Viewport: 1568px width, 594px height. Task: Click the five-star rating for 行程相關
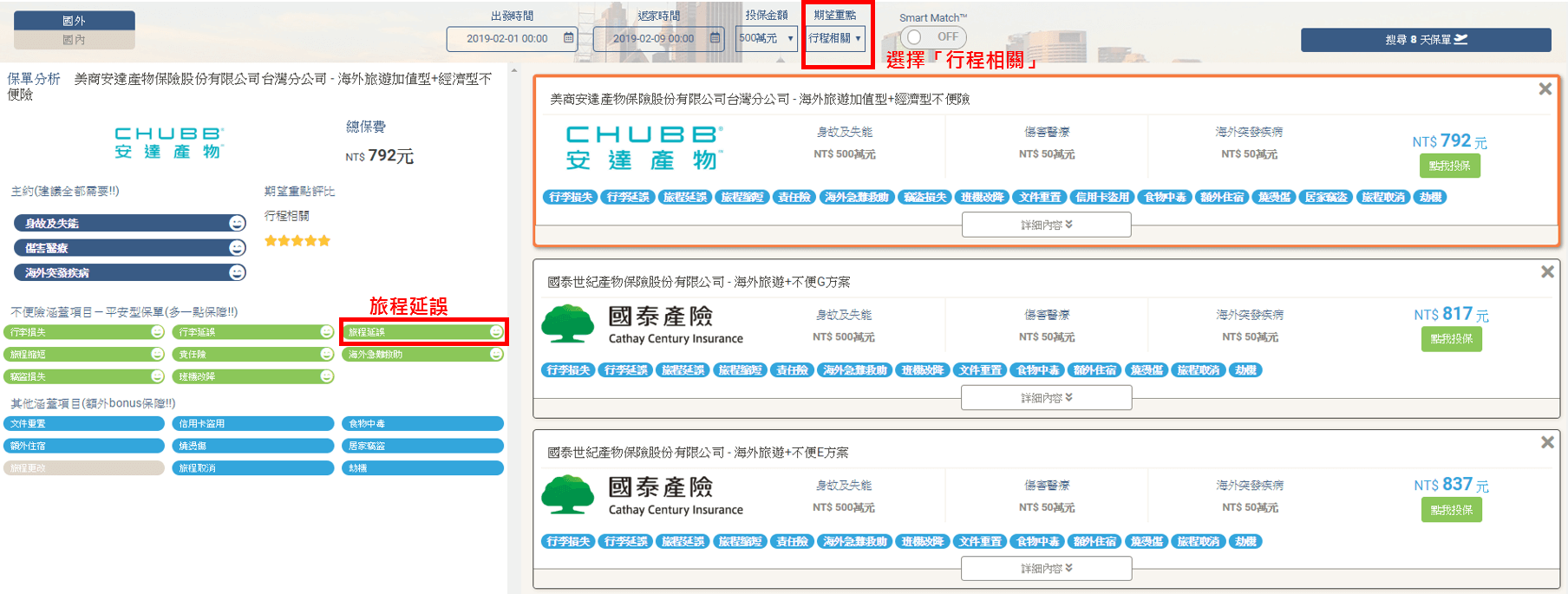coord(297,241)
